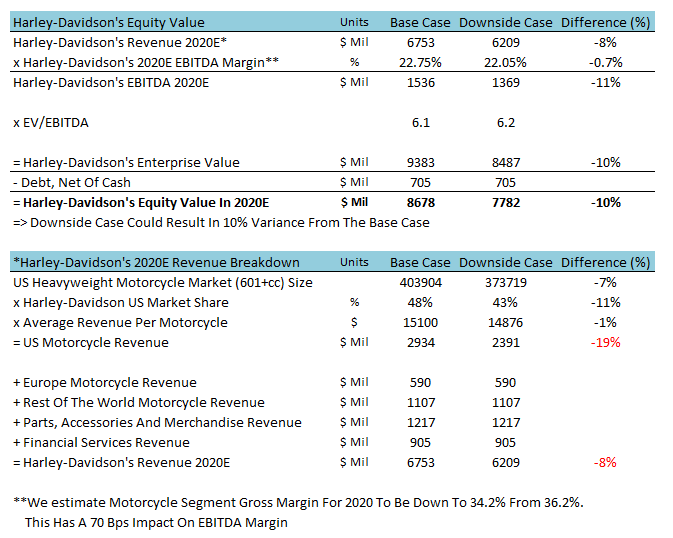
Task: Click the "Harley-Davidson's Equity Value" table header
Action: (x=109, y=22)
